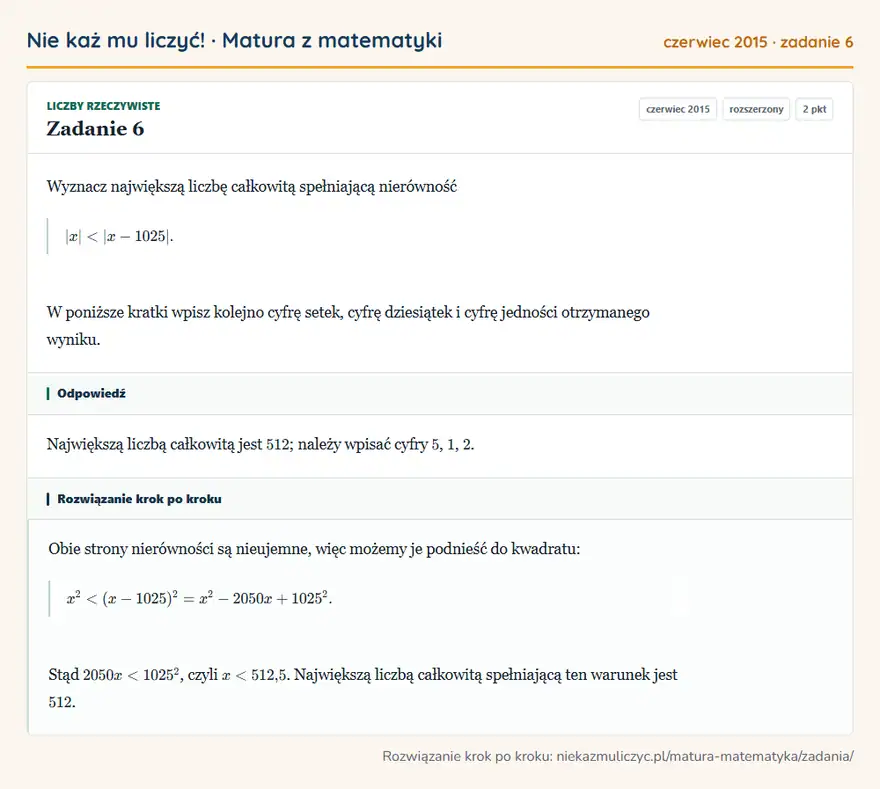Click the squared formula x² < (x − 1025)²
880x789 pixels.
(x=199, y=598)
